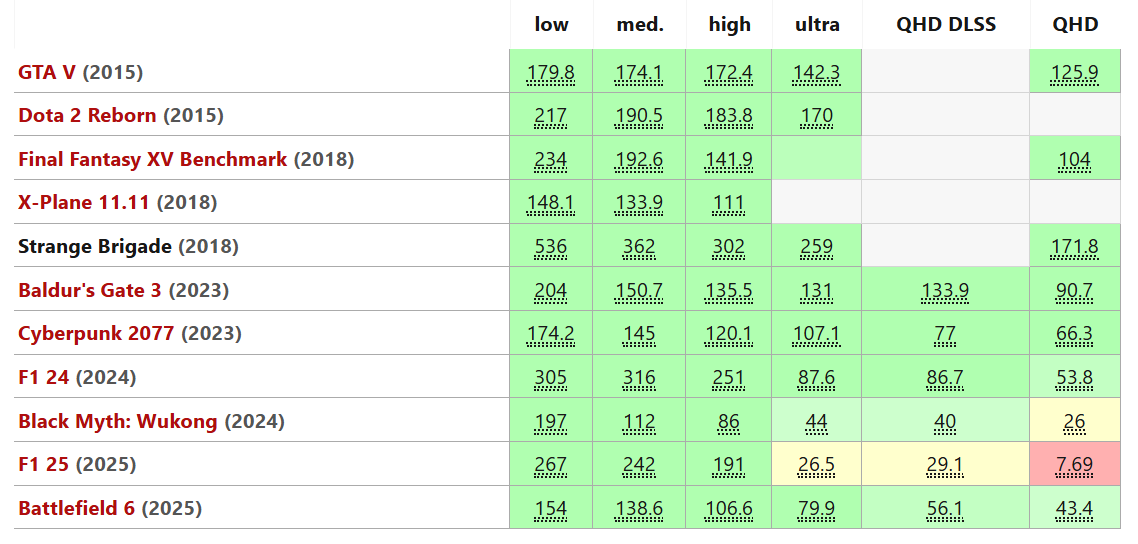
Task: Click the QHD column header
Action: (1076, 25)
